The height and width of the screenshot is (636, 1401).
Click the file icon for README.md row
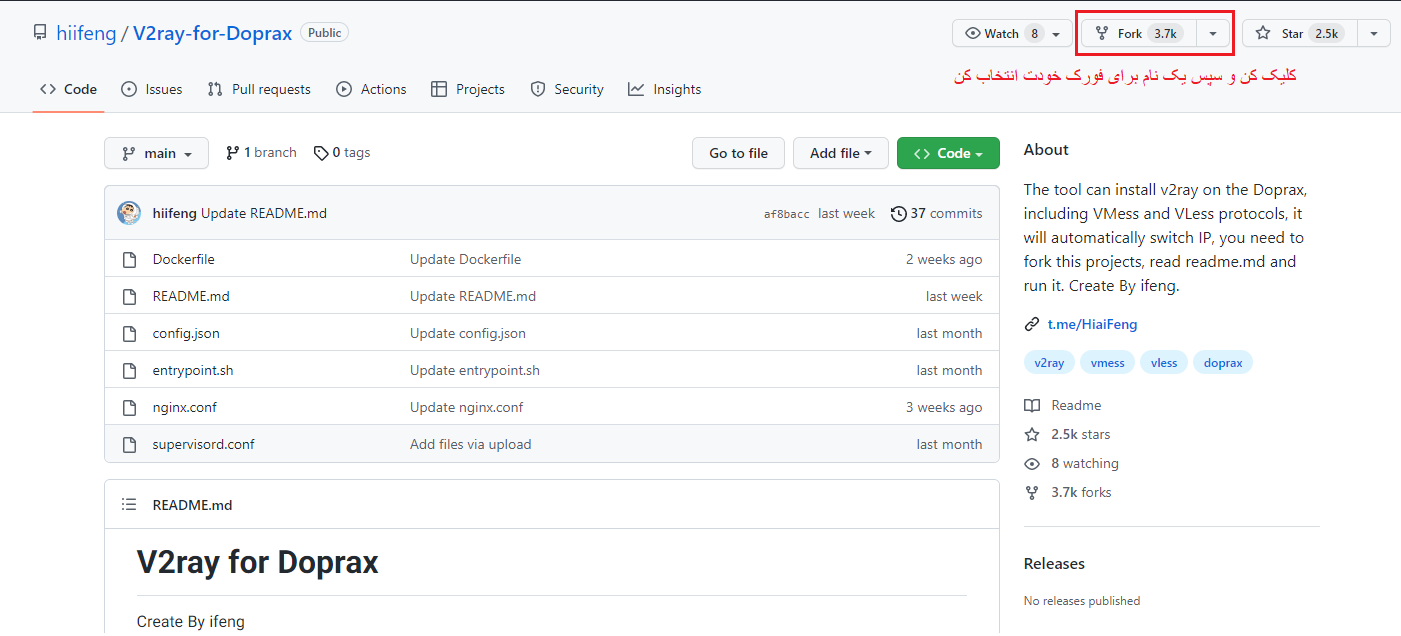129,296
